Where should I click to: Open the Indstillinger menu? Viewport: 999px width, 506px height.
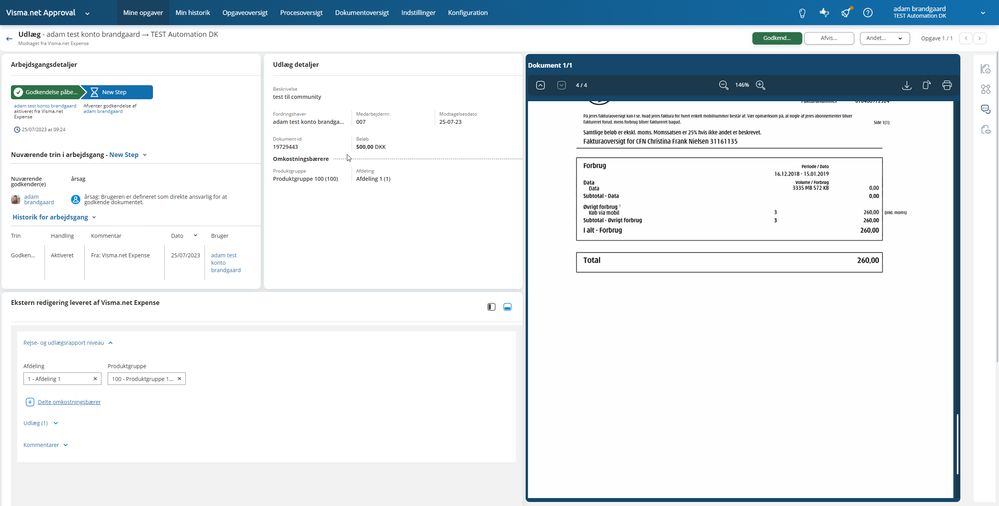[x=418, y=13]
